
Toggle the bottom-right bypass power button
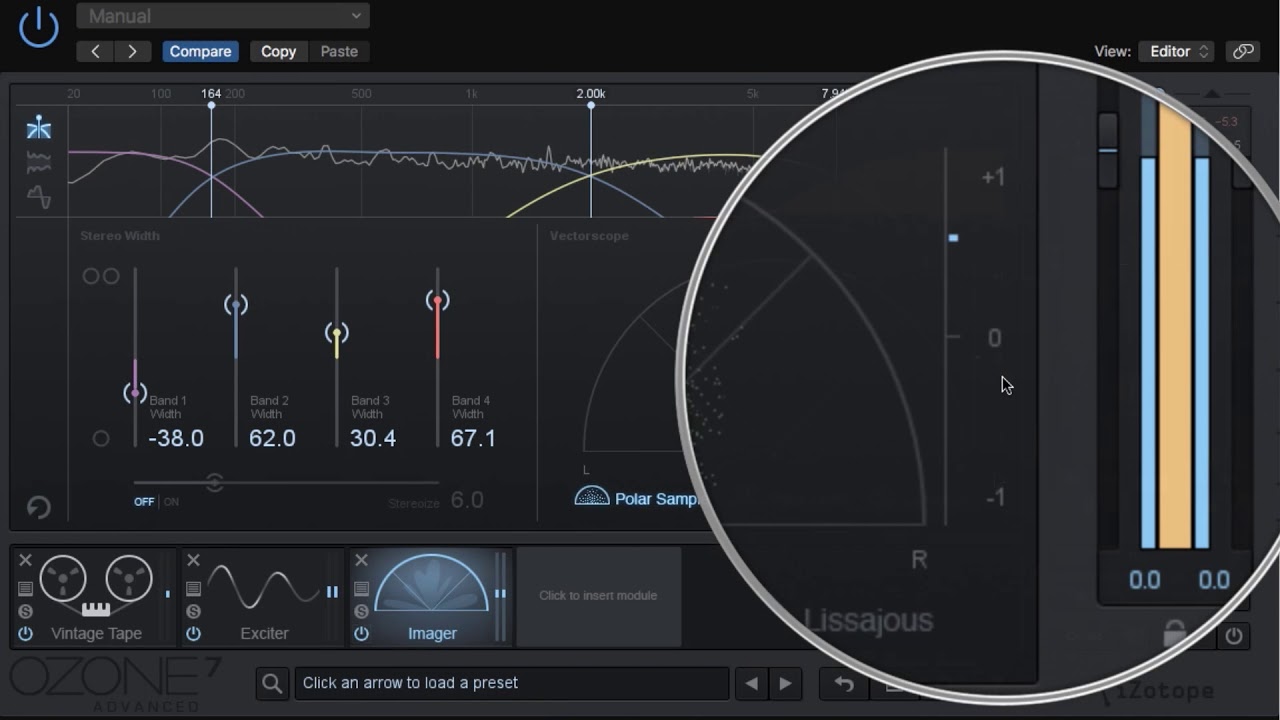(1234, 636)
